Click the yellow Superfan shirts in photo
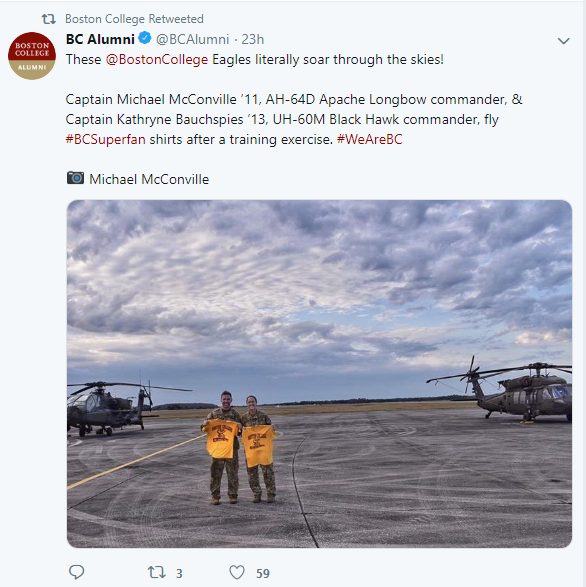The image size is (586, 587). [x=240, y=443]
